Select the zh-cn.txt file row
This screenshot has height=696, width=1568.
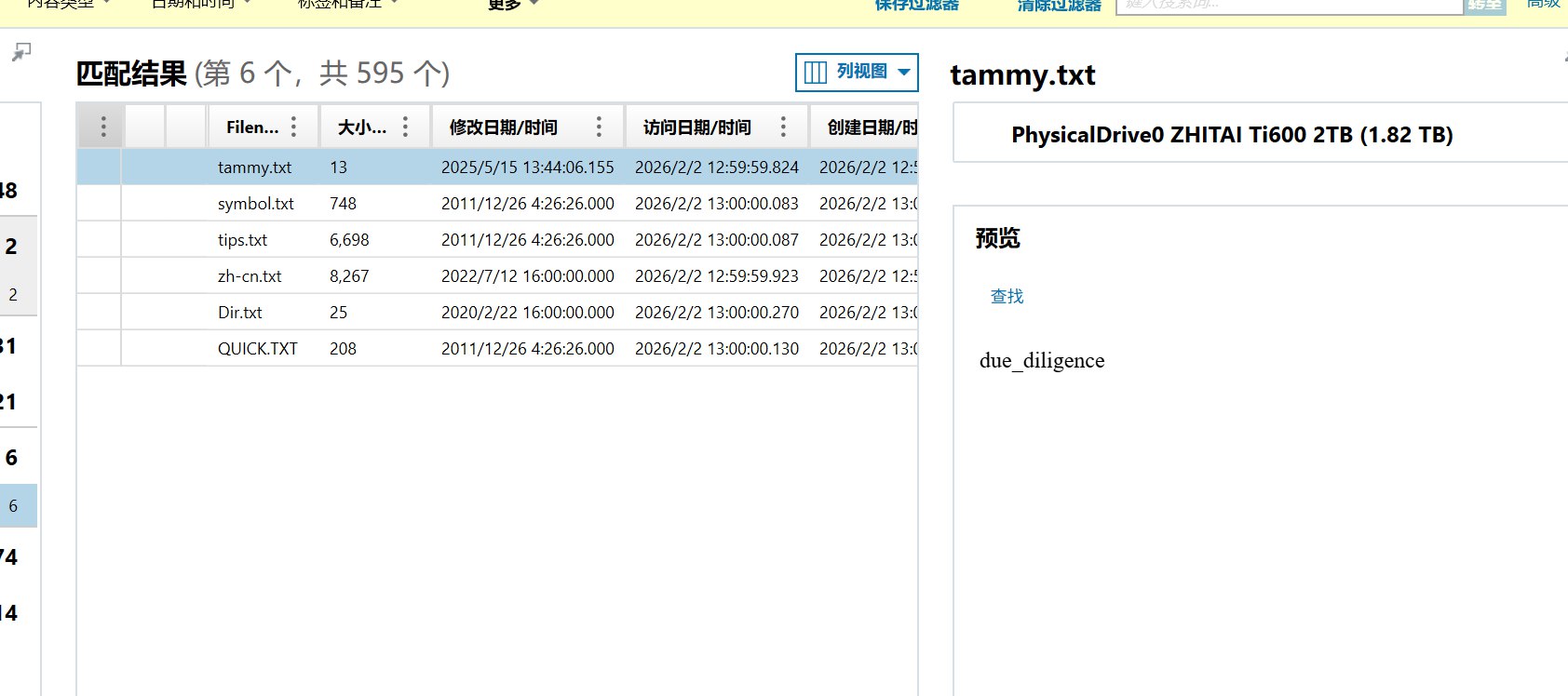click(250, 276)
